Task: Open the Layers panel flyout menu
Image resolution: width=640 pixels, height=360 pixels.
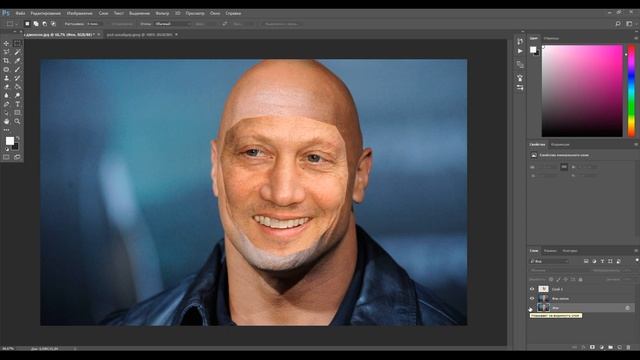Action: click(x=636, y=251)
